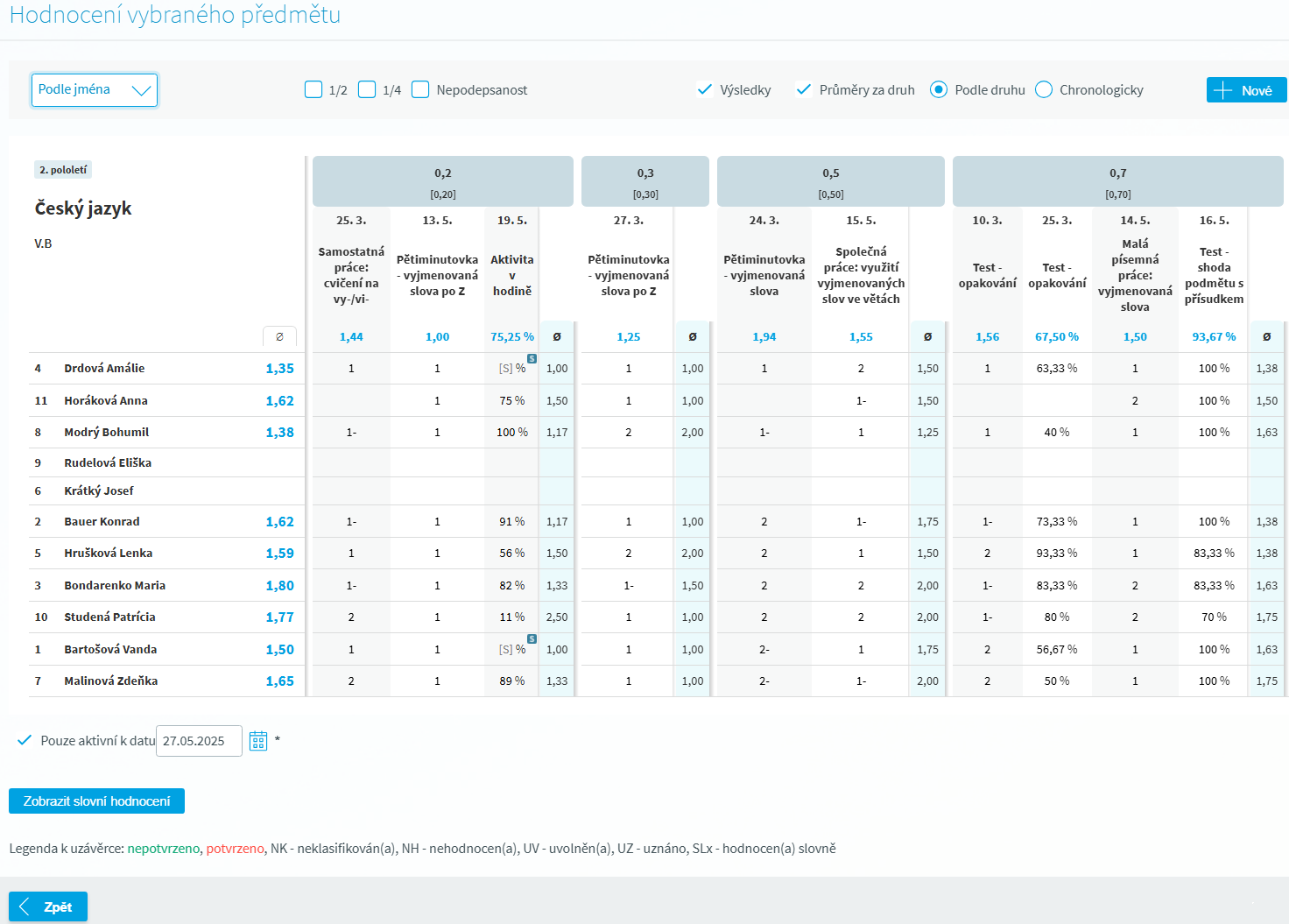Click Hrušková Lenka's 93,33 % test result

pyautogui.click(x=1057, y=553)
